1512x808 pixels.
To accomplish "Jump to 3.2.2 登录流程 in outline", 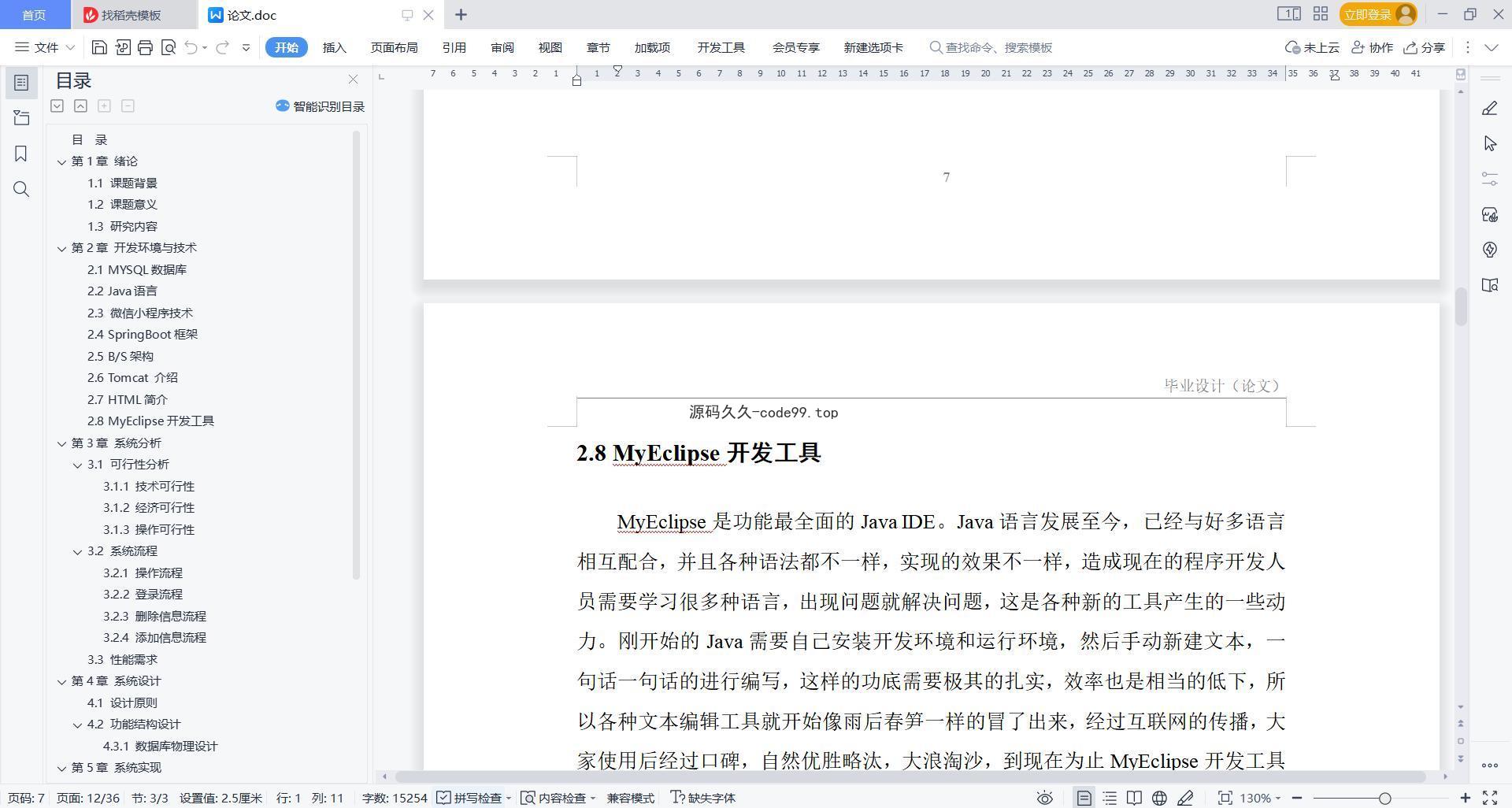I will click(143, 595).
